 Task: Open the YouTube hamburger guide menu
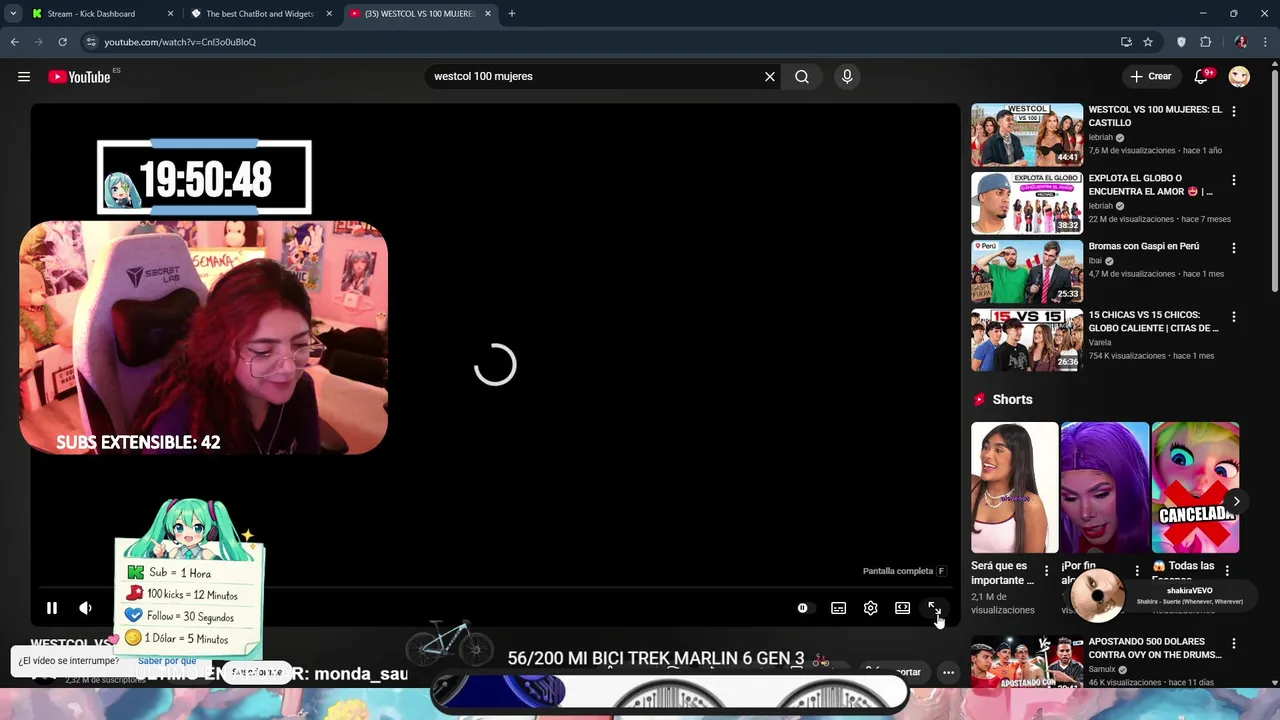(24, 77)
